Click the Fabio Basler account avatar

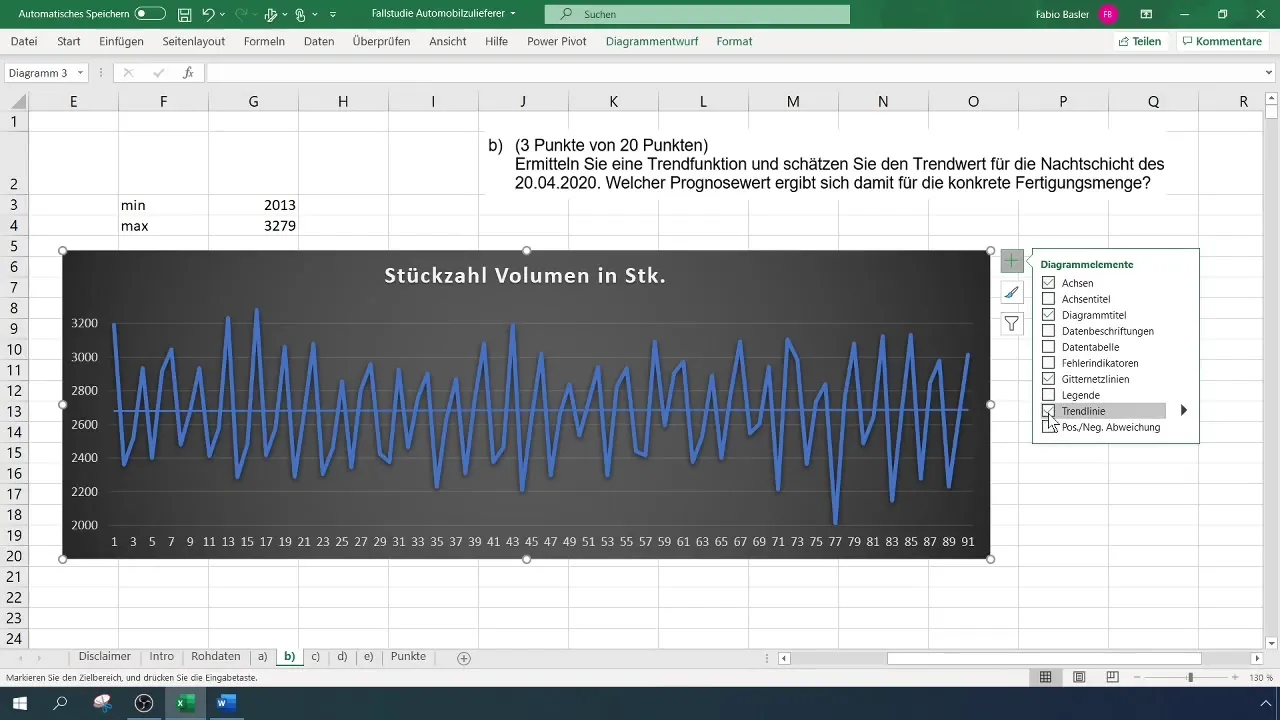[x=1108, y=15]
